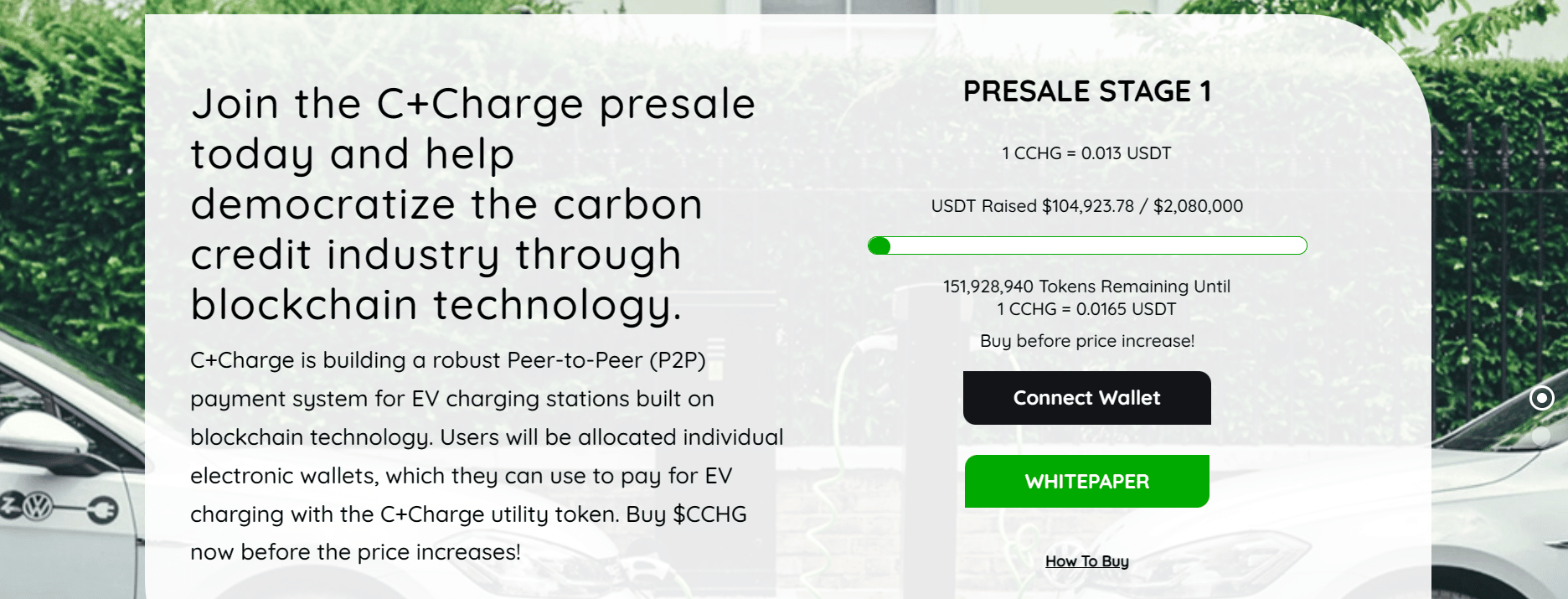Screen dimensions: 1568x599
Task: Click the PRESALE STAGE 1 heading
Action: click(x=1087, y=91)
